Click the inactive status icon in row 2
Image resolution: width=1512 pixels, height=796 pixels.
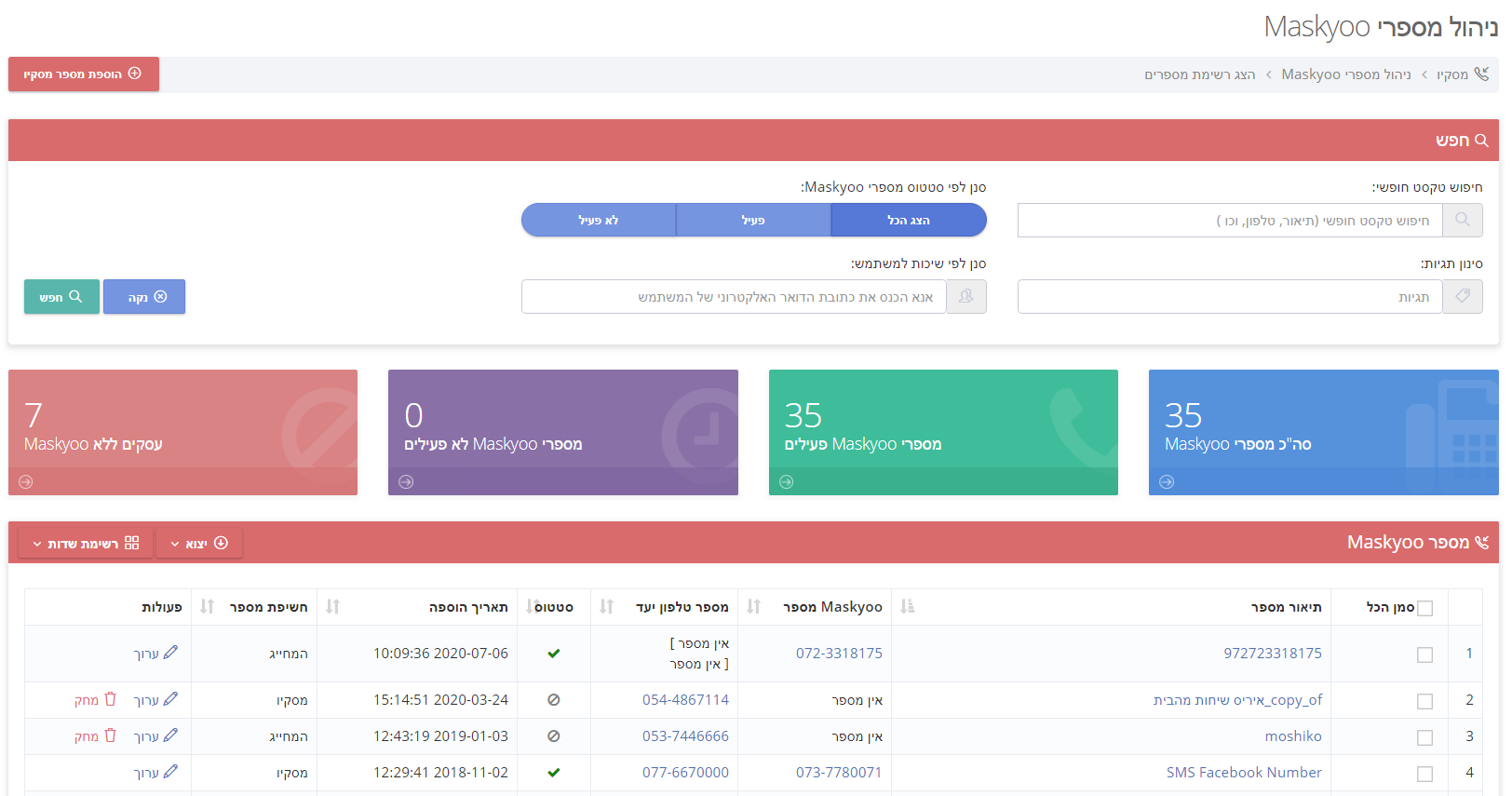(554, 700)
